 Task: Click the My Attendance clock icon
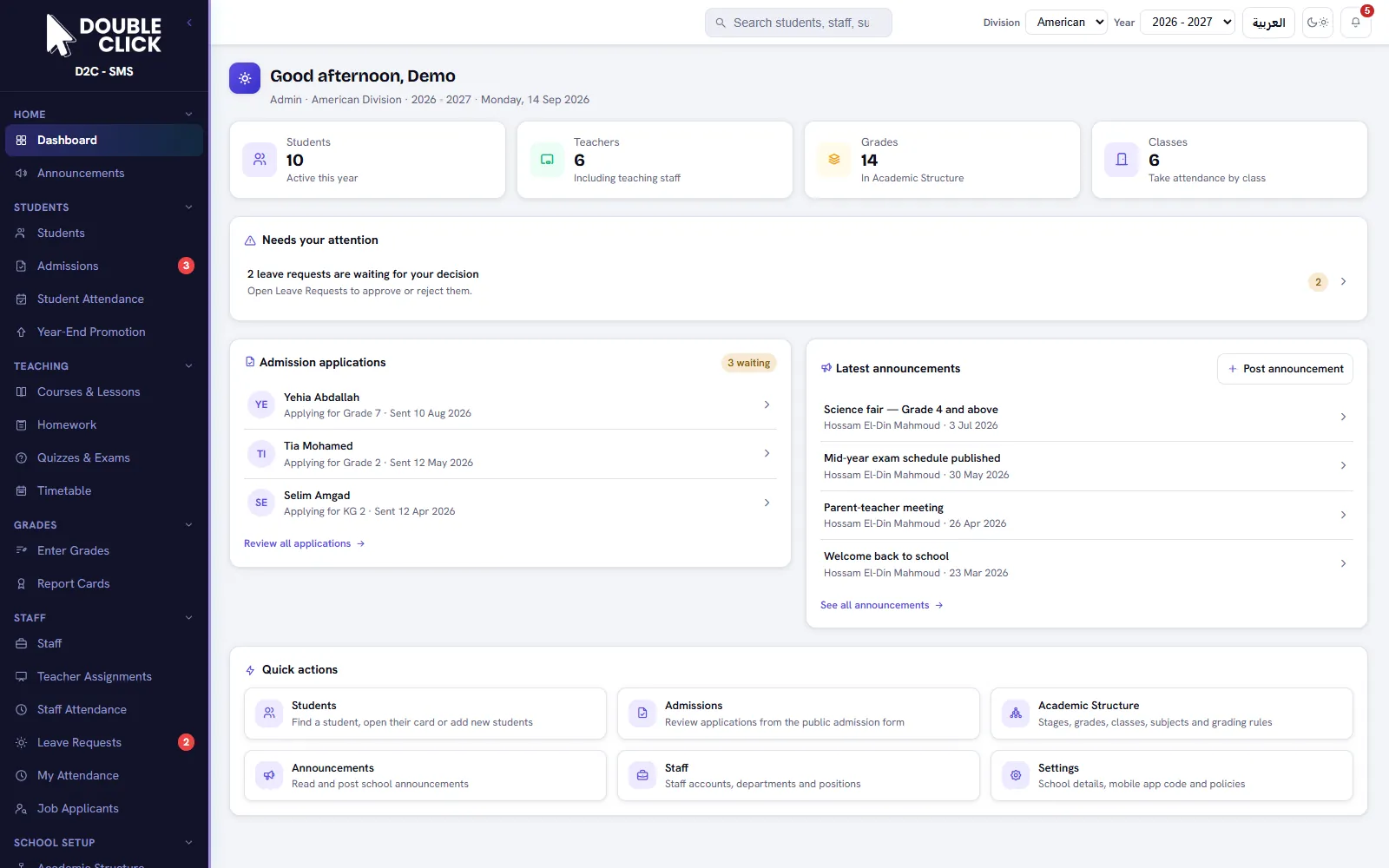pos(21,775)
